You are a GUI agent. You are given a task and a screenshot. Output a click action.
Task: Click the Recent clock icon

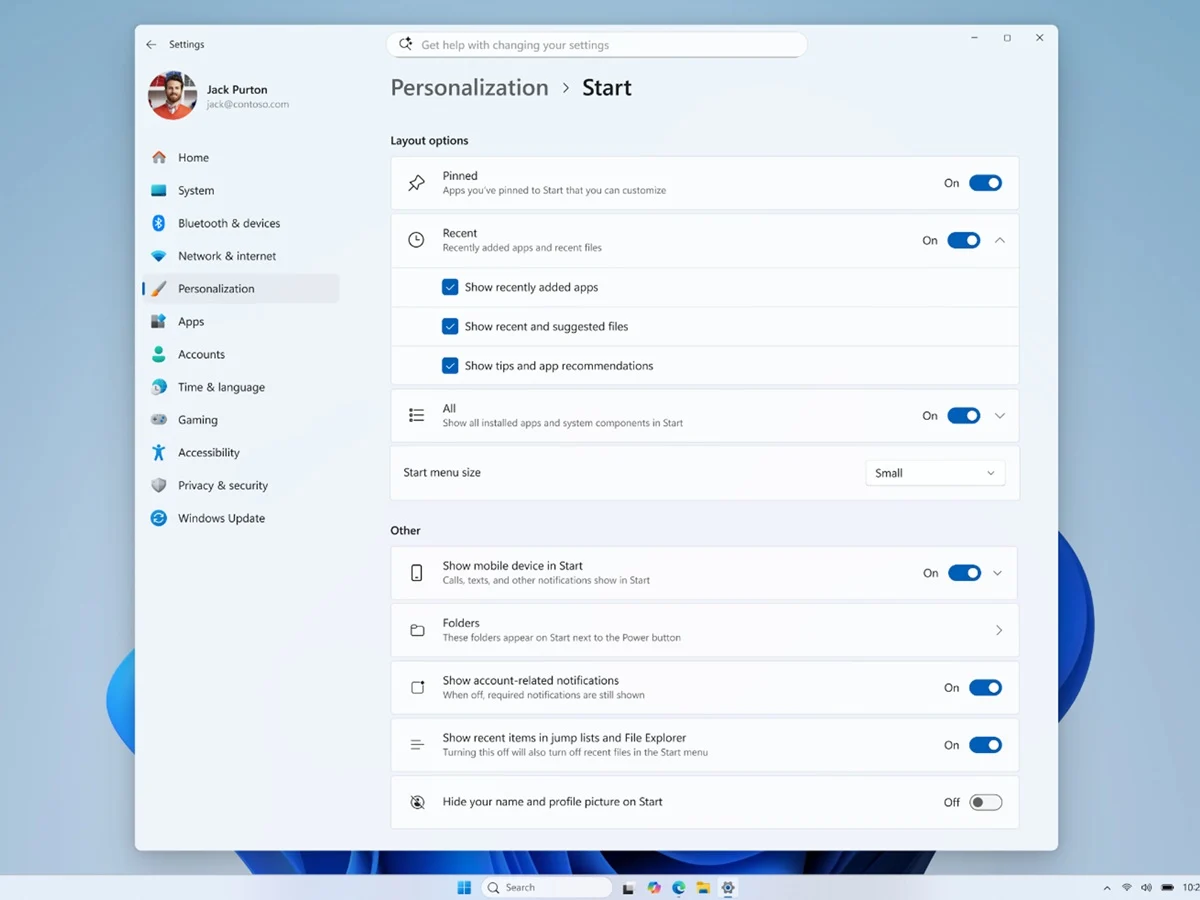click(417, 240)
